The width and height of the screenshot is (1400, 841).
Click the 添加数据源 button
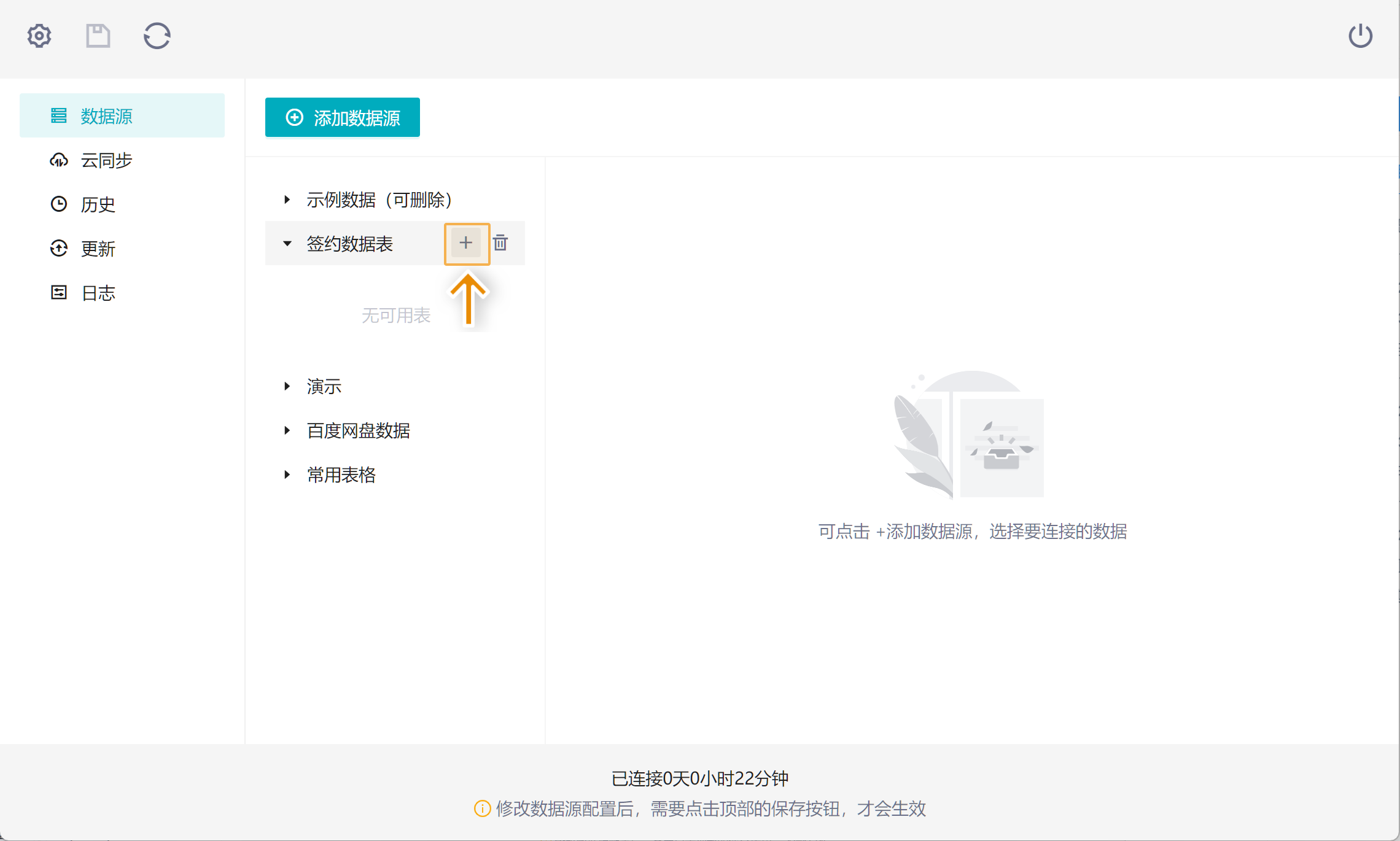342,117
